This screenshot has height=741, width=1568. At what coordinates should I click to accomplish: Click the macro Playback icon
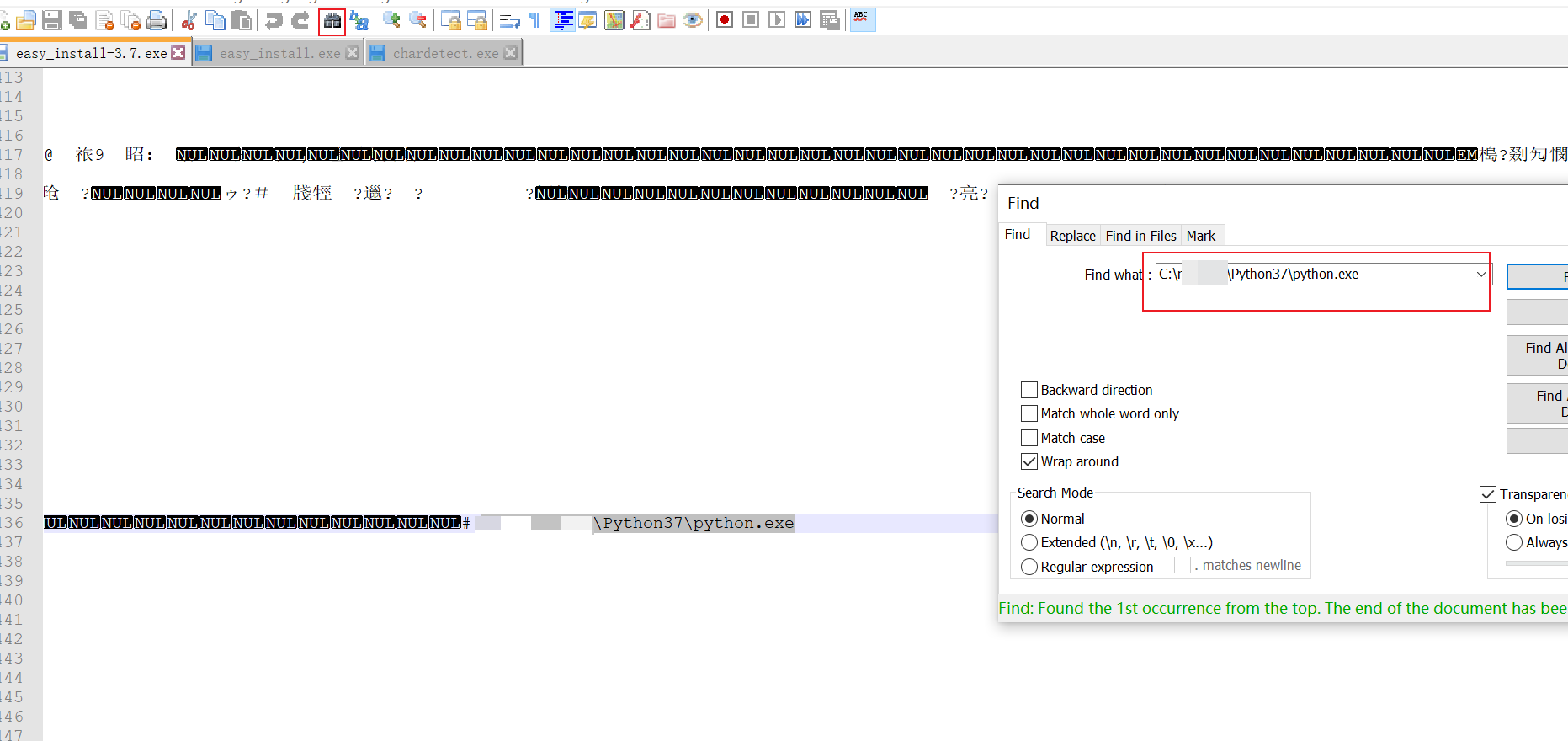[777, 20]
